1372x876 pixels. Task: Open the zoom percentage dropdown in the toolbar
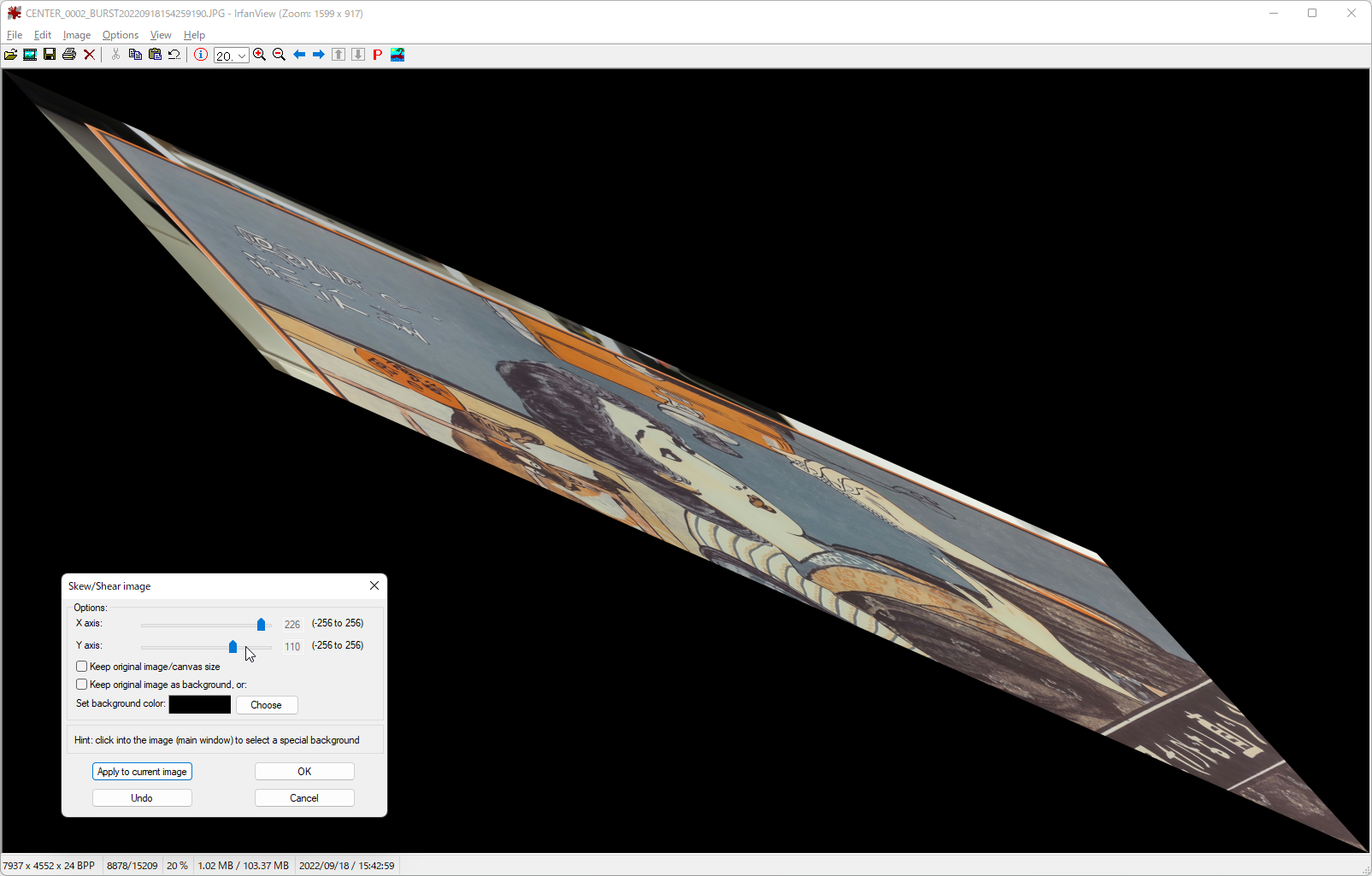[x=242, y=56]
